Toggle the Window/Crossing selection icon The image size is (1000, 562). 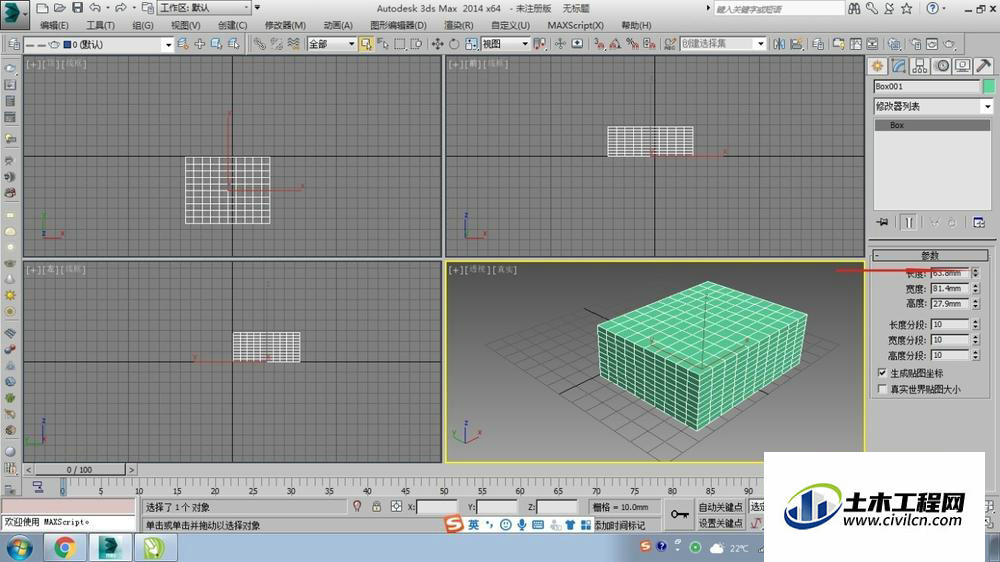[x=416, y=44]
